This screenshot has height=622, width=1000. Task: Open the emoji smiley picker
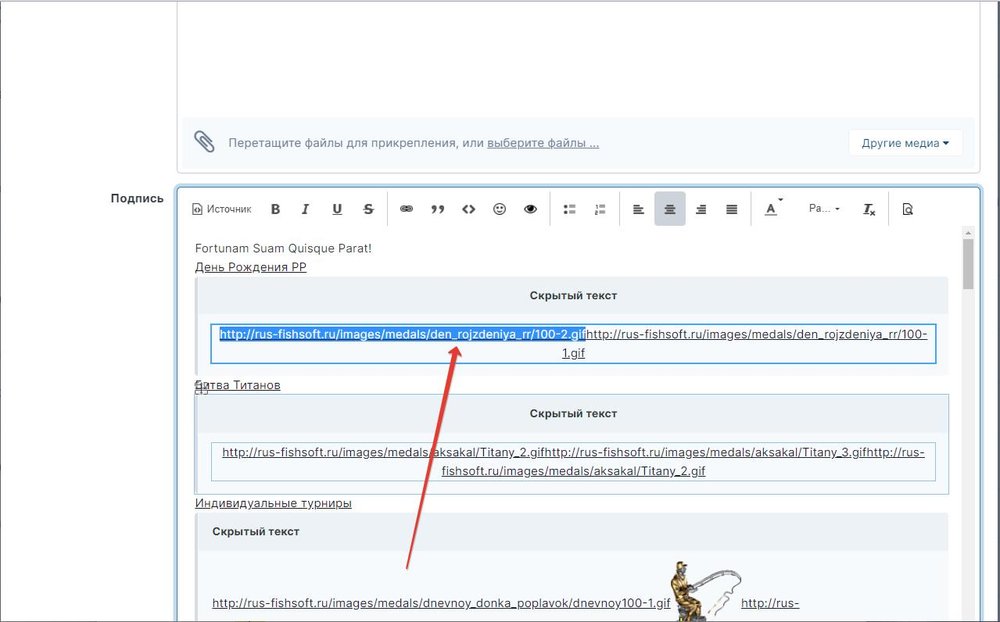pos(499,209)
